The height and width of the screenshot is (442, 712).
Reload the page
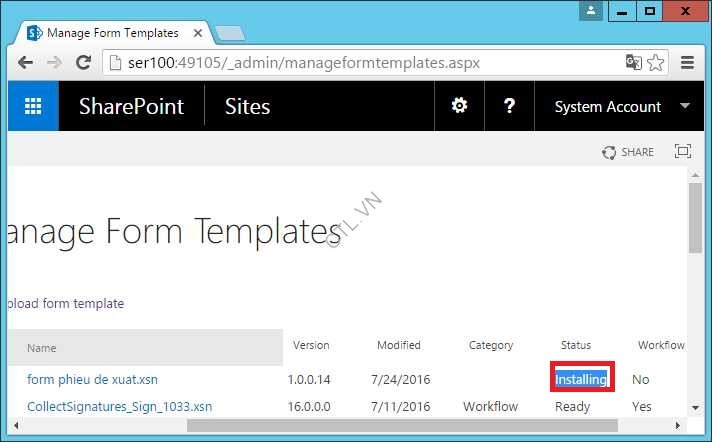[x=84, y=62]
